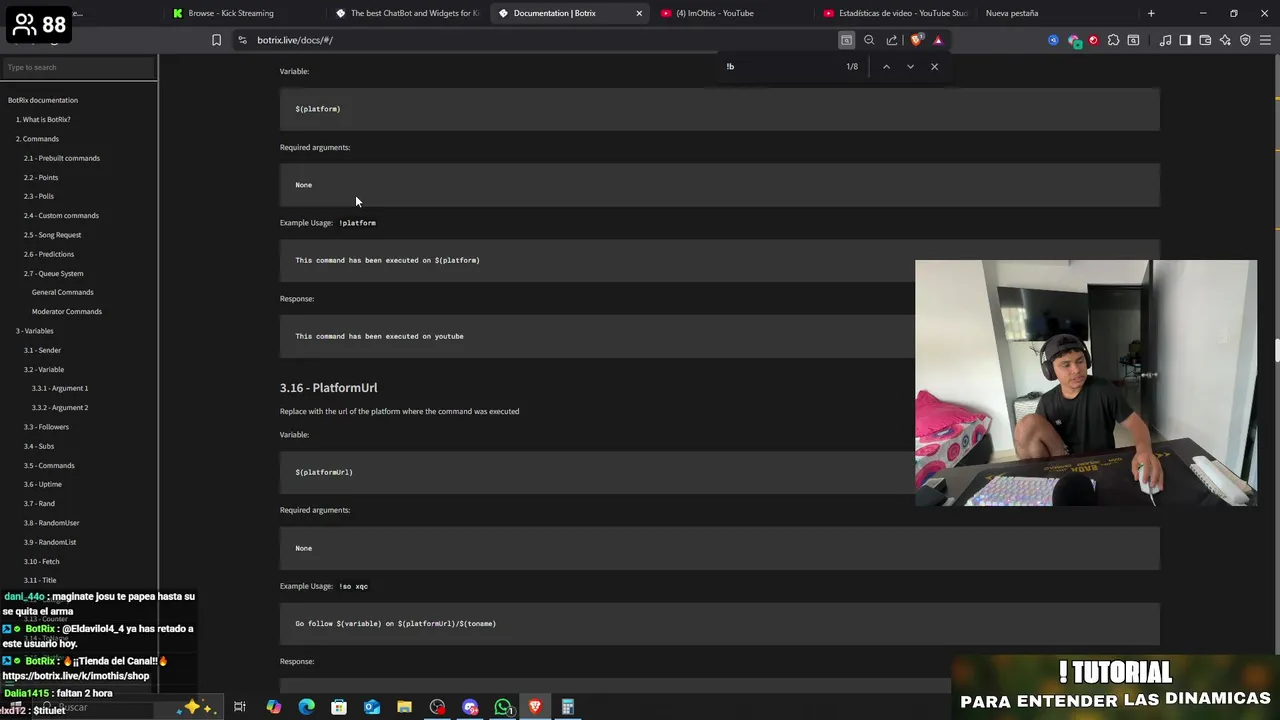Open '3.10 - Fetch' sidebar entry
The width and height of the screenshot is (1280, 720).
(42, 561)
